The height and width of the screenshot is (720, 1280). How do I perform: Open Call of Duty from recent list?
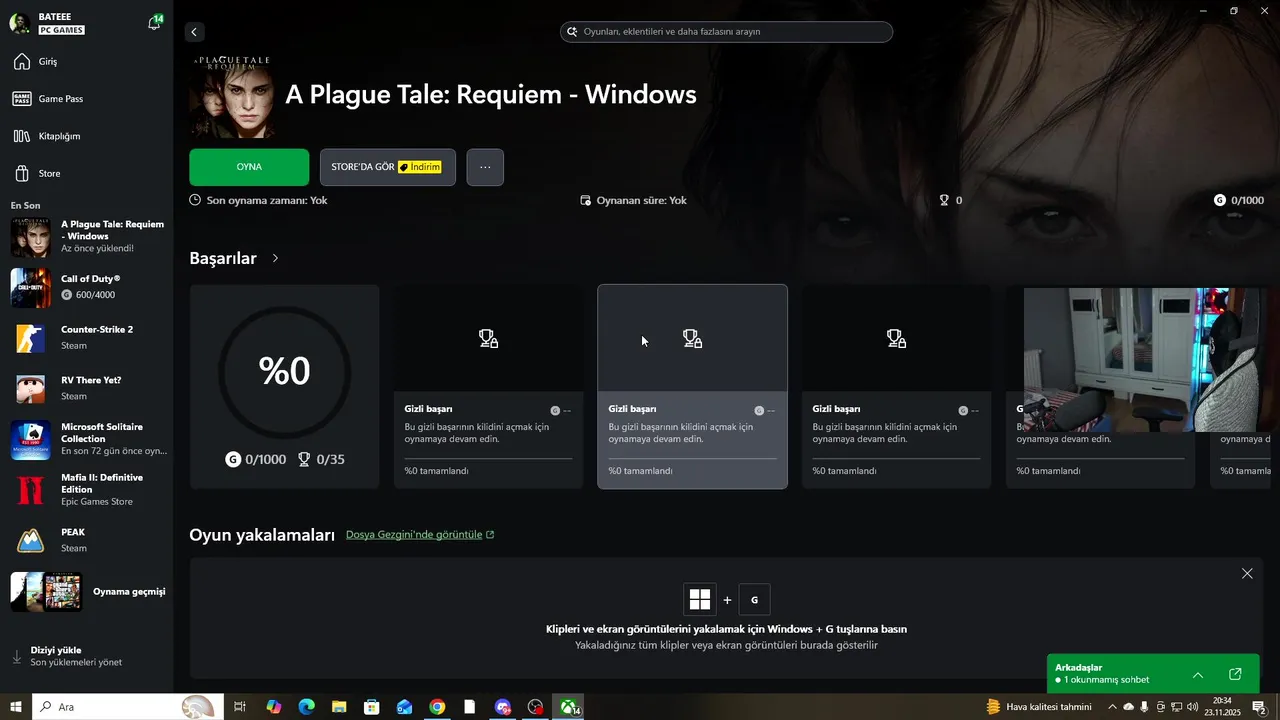tap(87, 287)
